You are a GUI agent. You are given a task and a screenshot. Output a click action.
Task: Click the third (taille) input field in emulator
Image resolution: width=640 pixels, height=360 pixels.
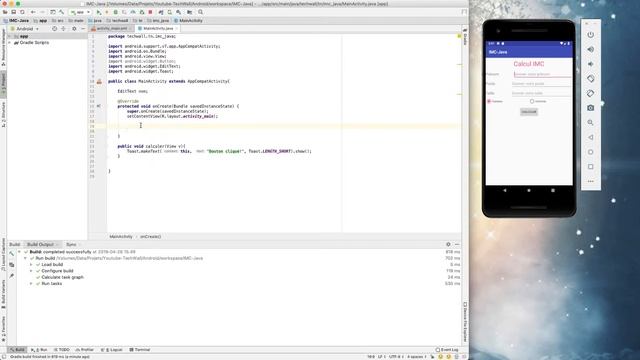point(541,93)
